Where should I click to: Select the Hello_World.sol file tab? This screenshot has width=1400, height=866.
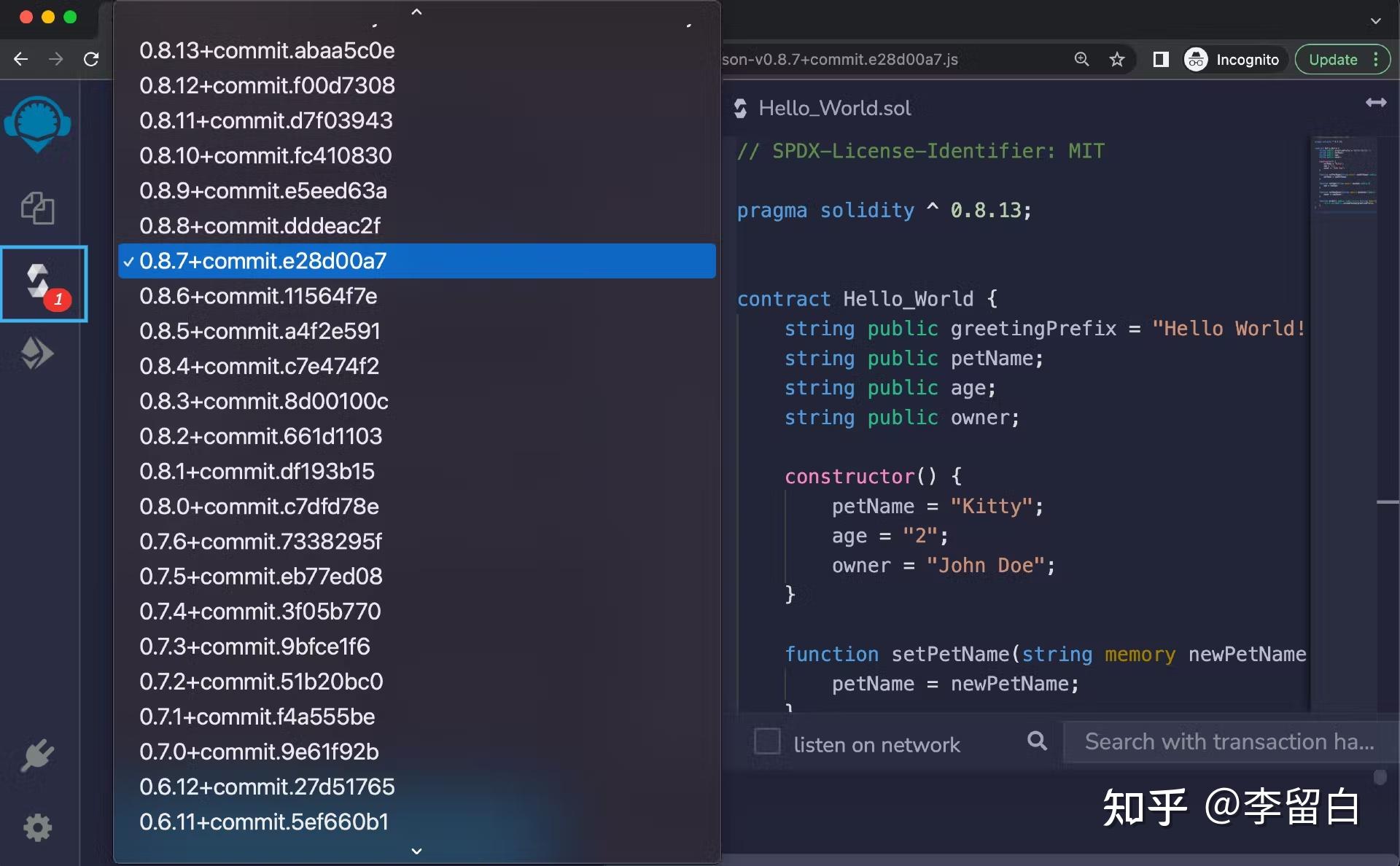[833, 109]
